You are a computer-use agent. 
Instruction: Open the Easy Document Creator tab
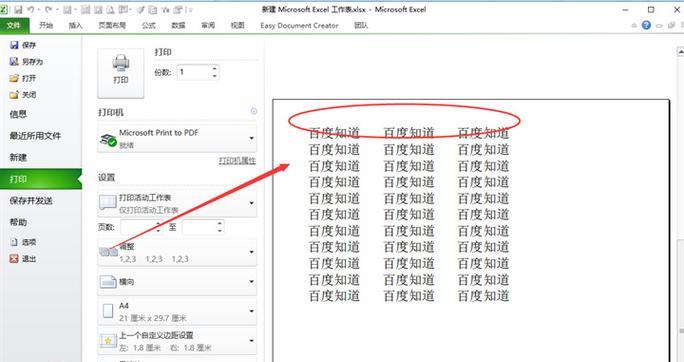coord(299,25)
